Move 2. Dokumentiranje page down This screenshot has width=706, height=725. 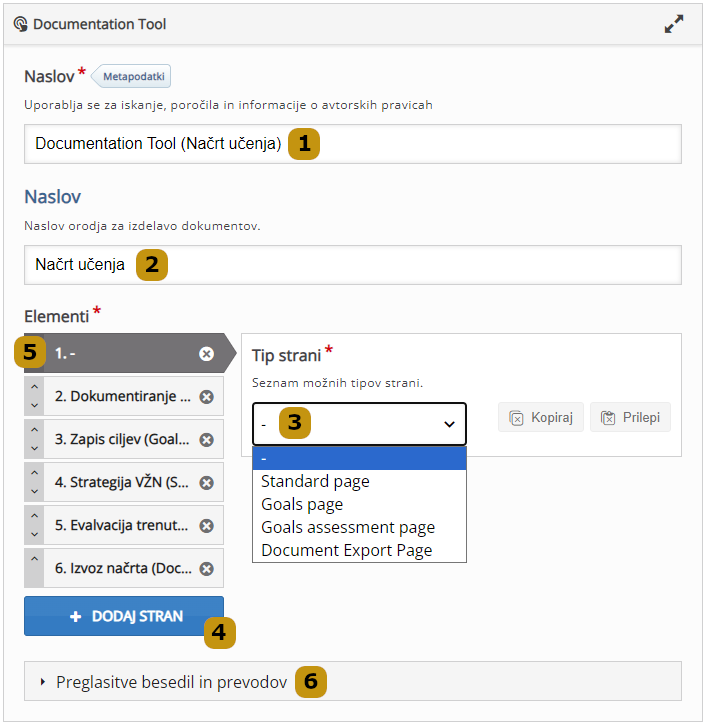34,406
